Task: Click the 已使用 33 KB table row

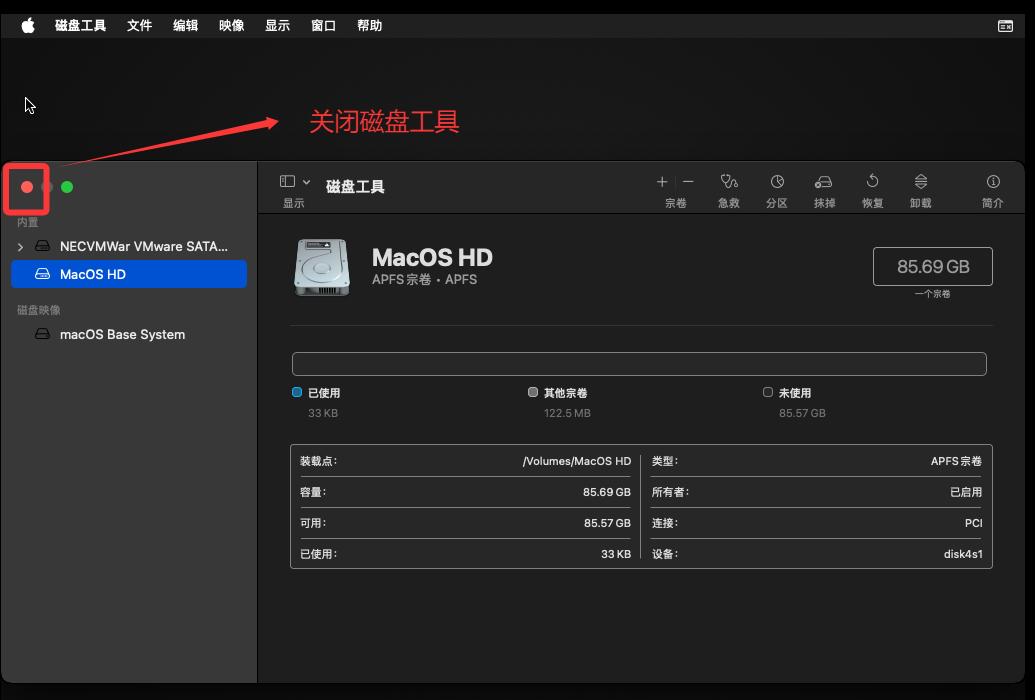Action: pos(465,554)
